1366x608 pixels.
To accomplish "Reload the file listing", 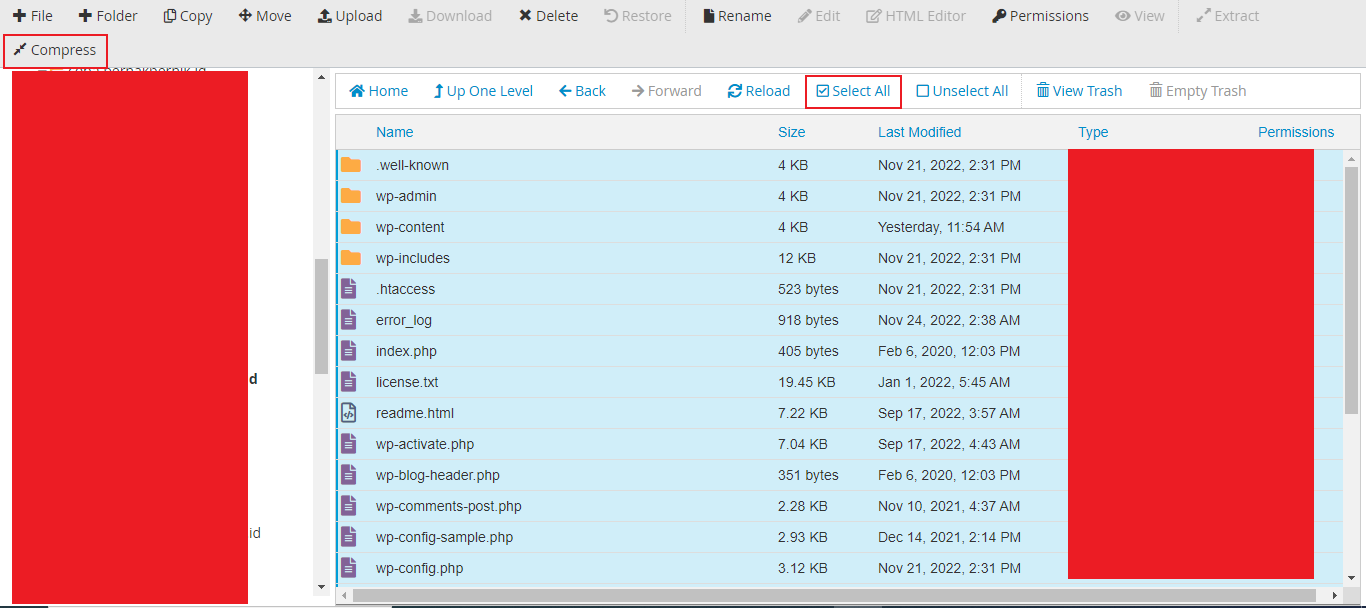I will coord(759,90).
